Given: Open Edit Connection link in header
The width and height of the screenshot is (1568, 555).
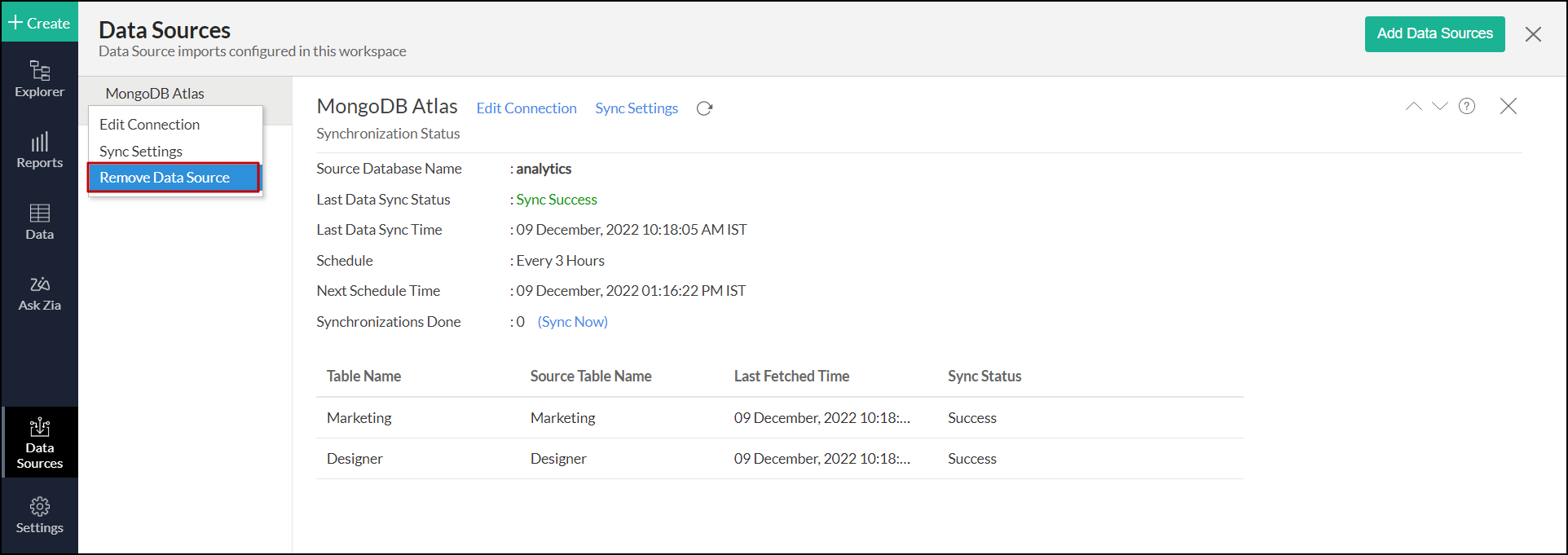Looking at the screenshot, I should [x=526, y=108].
